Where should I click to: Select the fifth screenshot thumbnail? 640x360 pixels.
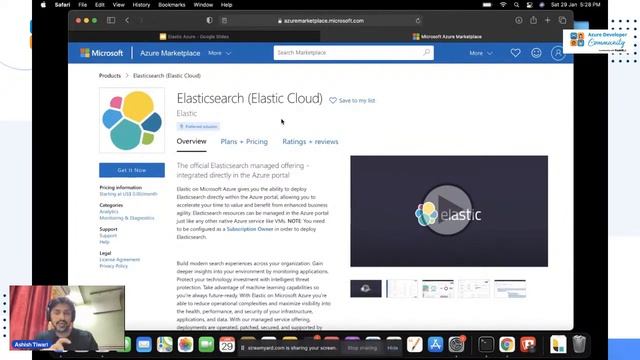[x=510, y=289]
